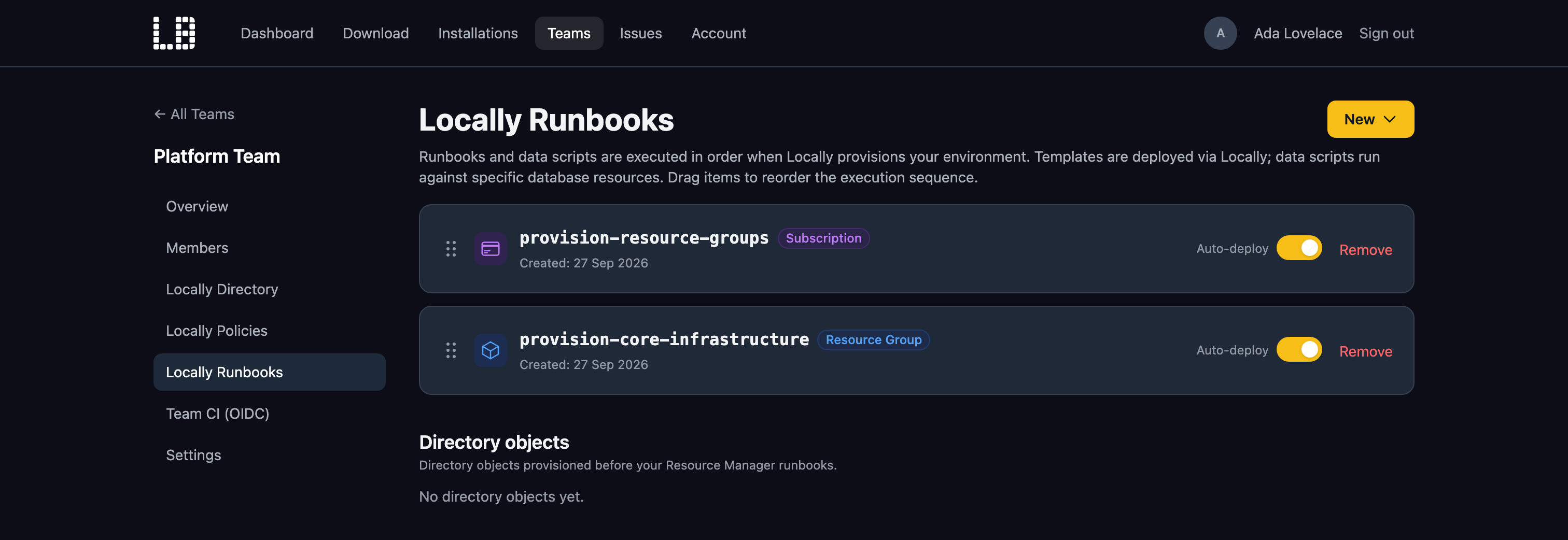Open Overview in the team sidebar
This screenshot has height=540, width=1568.
point(269,206)
